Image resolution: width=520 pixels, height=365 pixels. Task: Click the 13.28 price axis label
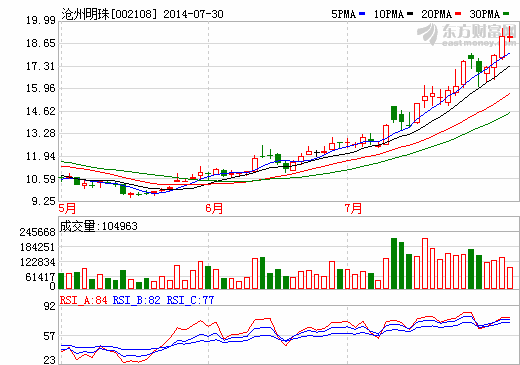[x=41, y=133]
